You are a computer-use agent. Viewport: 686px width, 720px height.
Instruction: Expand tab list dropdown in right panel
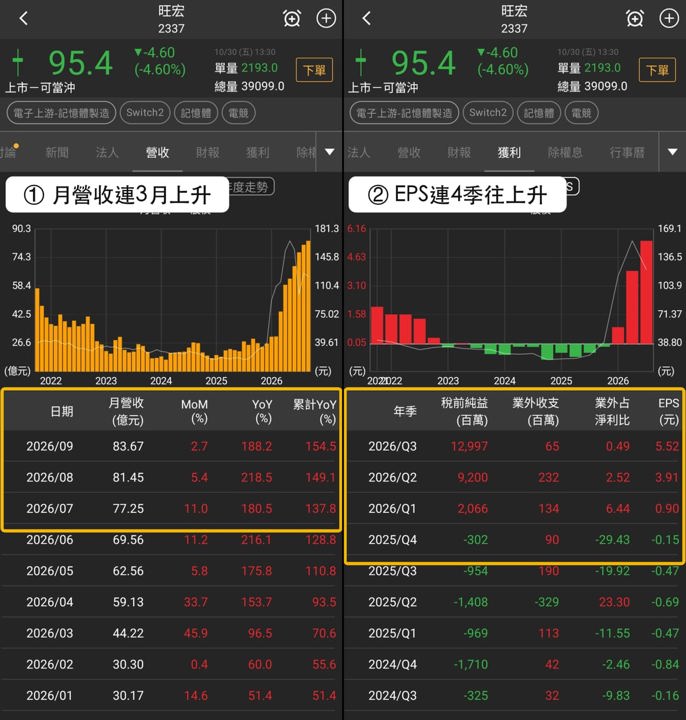(672, 152)
